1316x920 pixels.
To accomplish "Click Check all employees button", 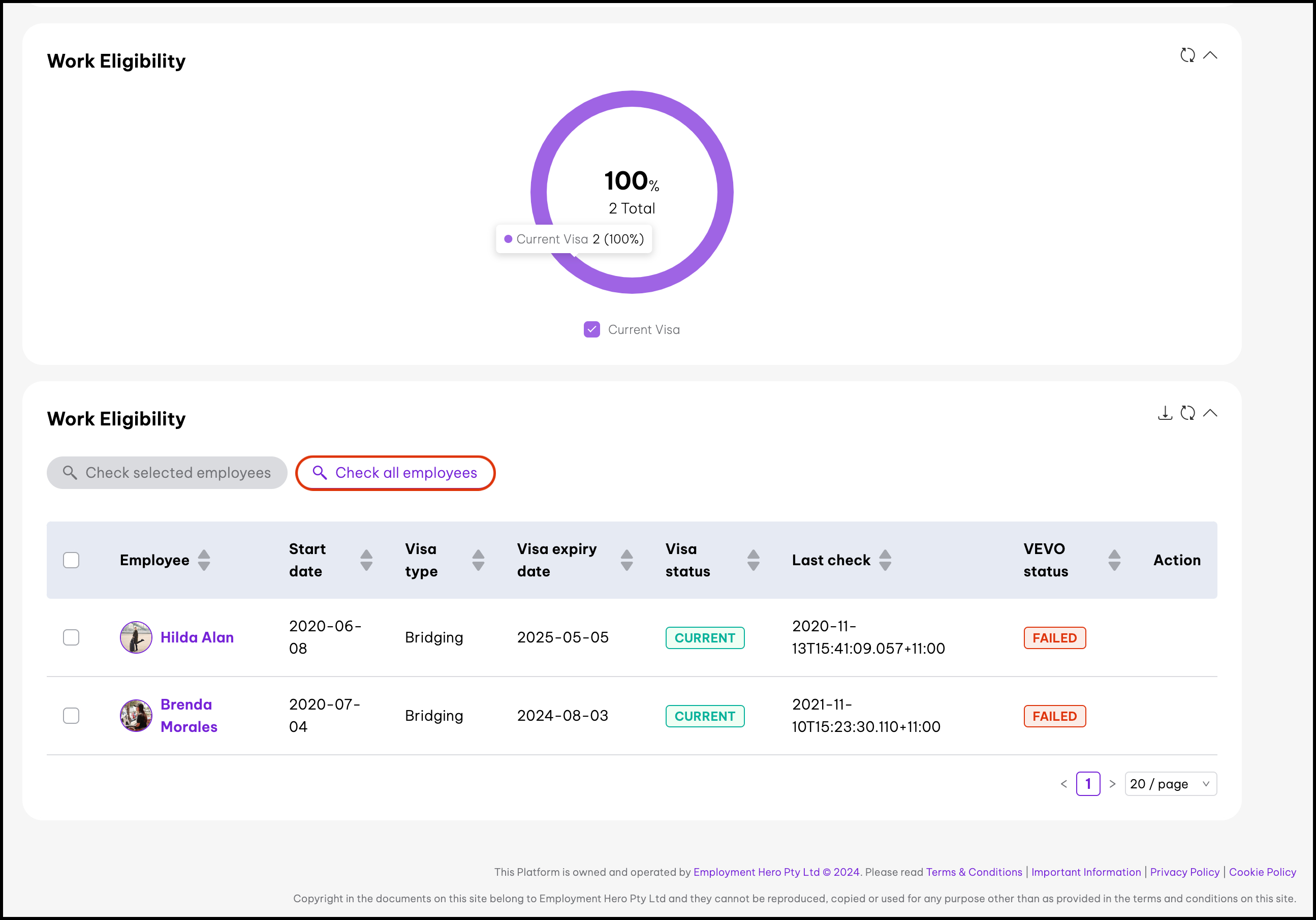I will pyautogui.click(x=395, y=473).
